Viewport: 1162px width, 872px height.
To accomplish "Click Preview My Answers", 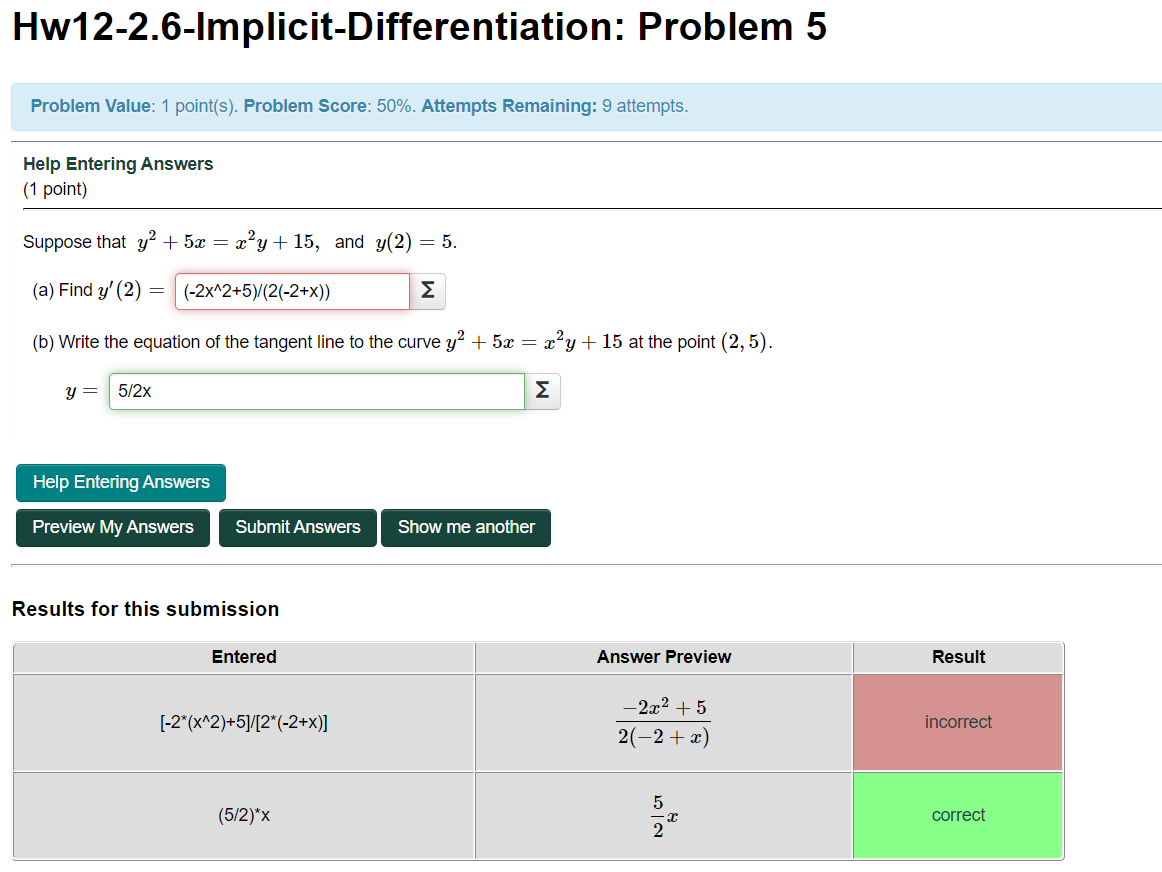I will click(112, 527).
